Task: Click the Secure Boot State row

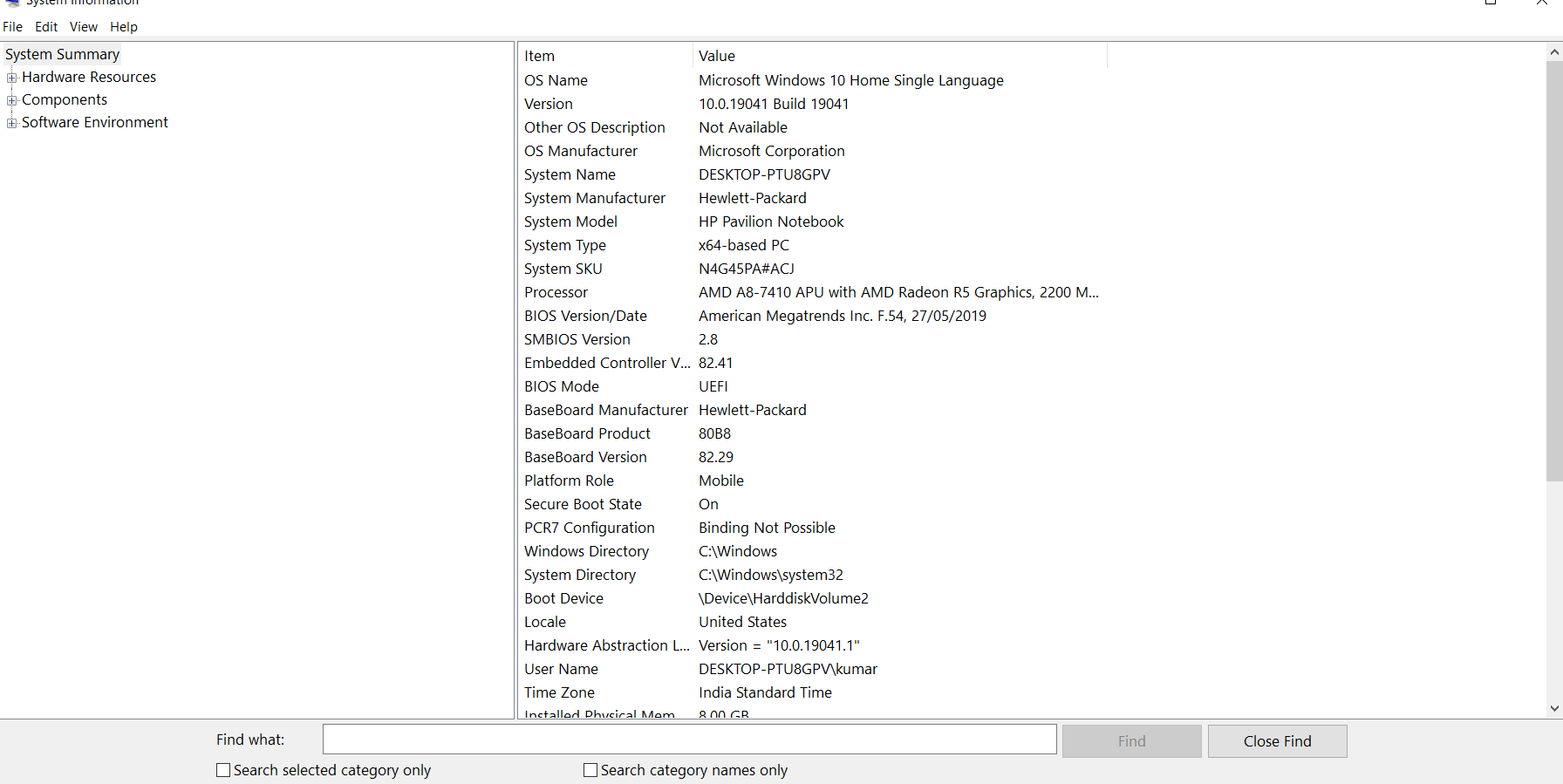Action: (x=813, y=504)
